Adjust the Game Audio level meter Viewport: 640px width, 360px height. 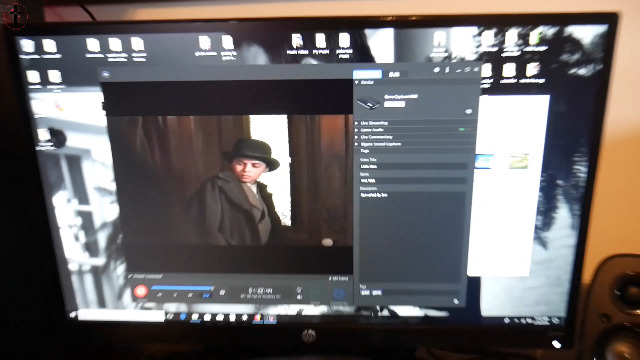(x=464, y=129)
